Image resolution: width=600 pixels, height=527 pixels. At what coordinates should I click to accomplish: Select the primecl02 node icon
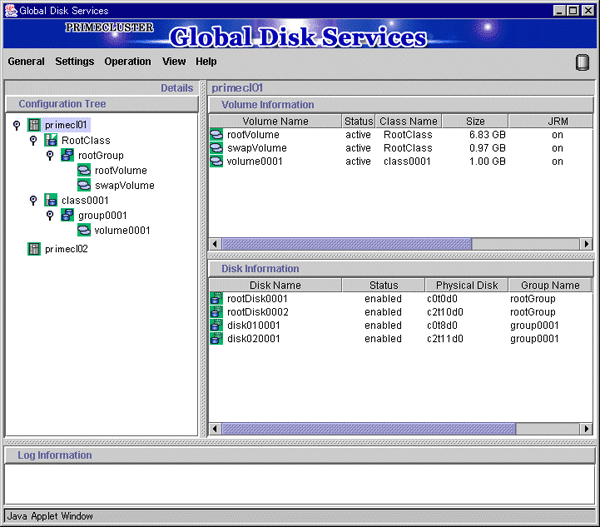coord(34,249)
